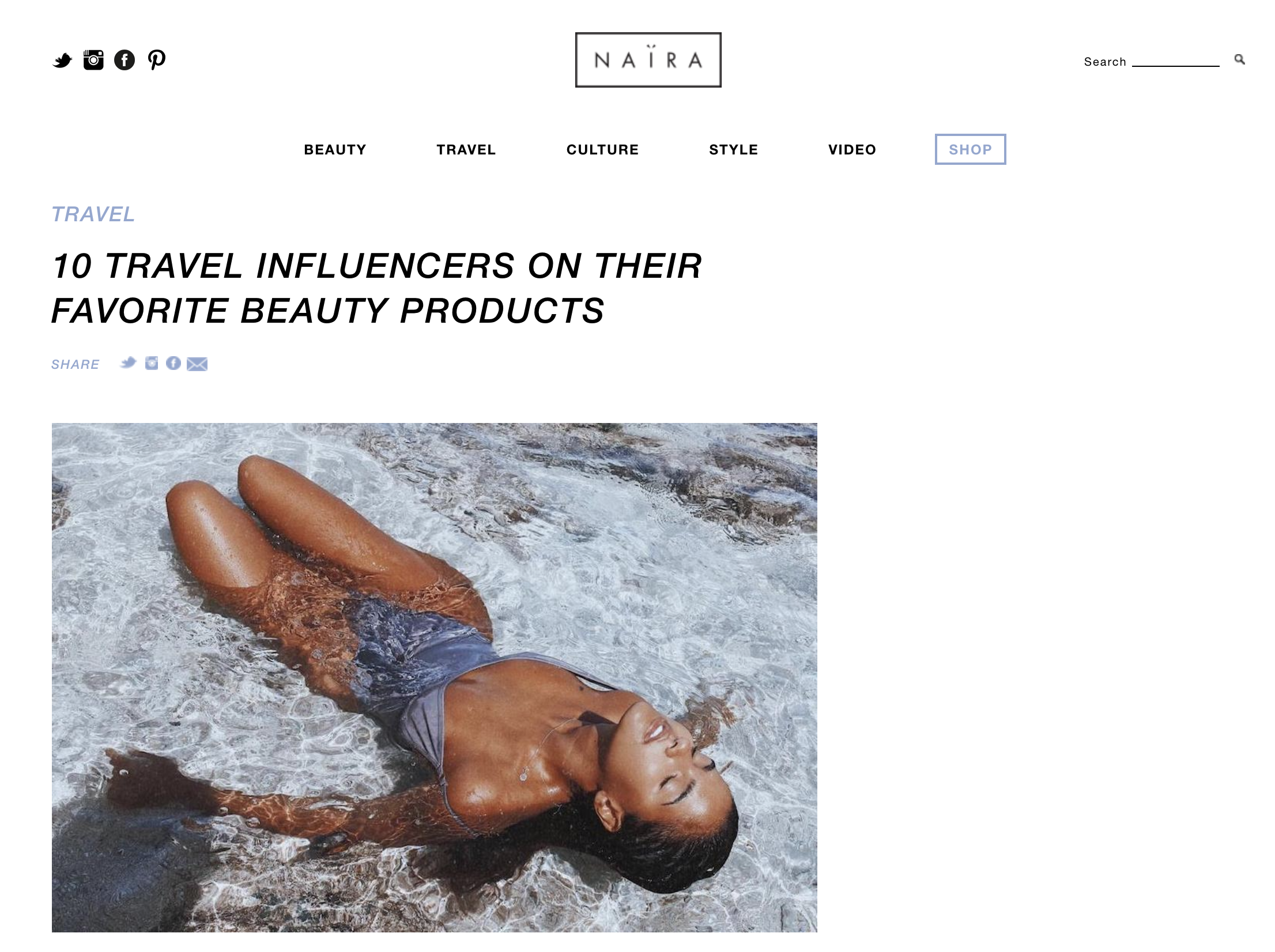Open the Facebook icon in header
1275x952 pixels.
tap(125, 60)
